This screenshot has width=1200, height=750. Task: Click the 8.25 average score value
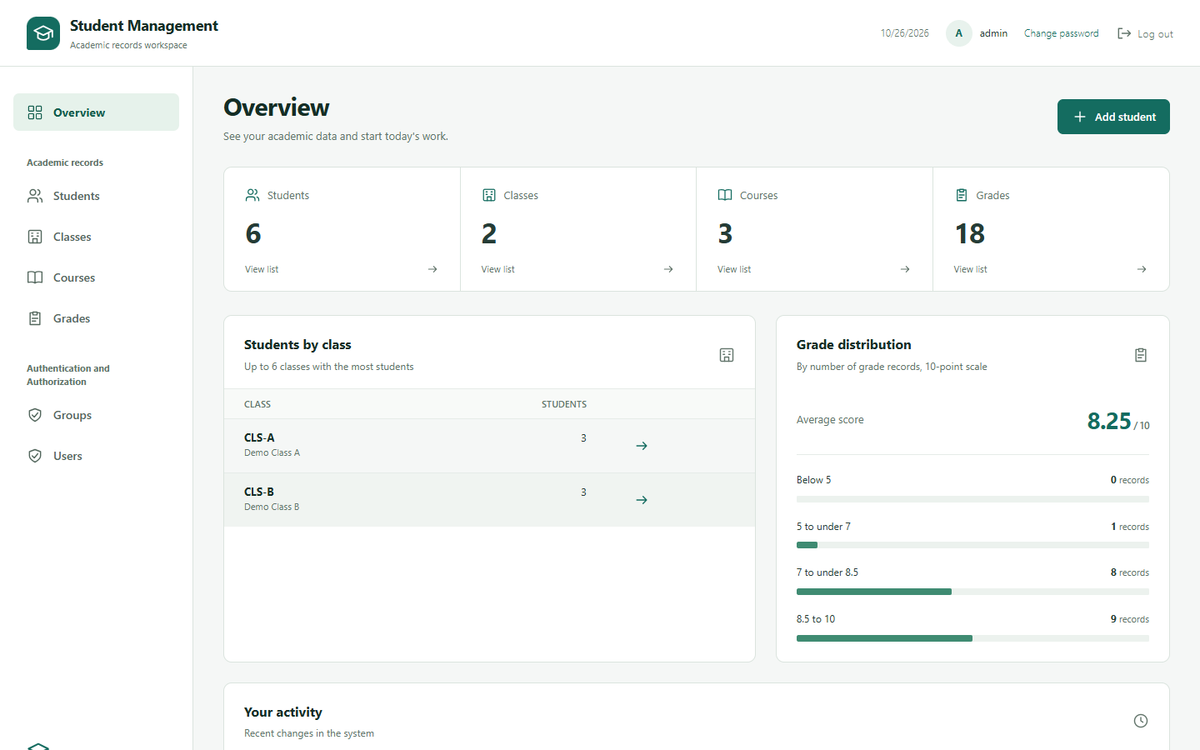coord(1109,421)
